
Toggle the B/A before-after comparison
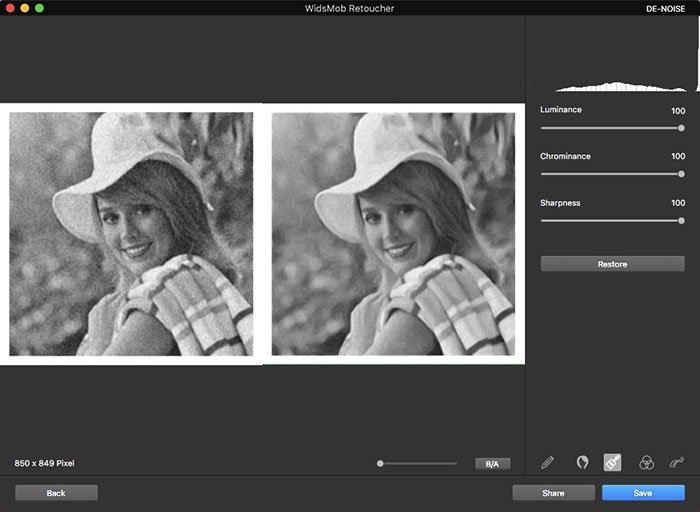pyautogui.click(x=492, y=464)
